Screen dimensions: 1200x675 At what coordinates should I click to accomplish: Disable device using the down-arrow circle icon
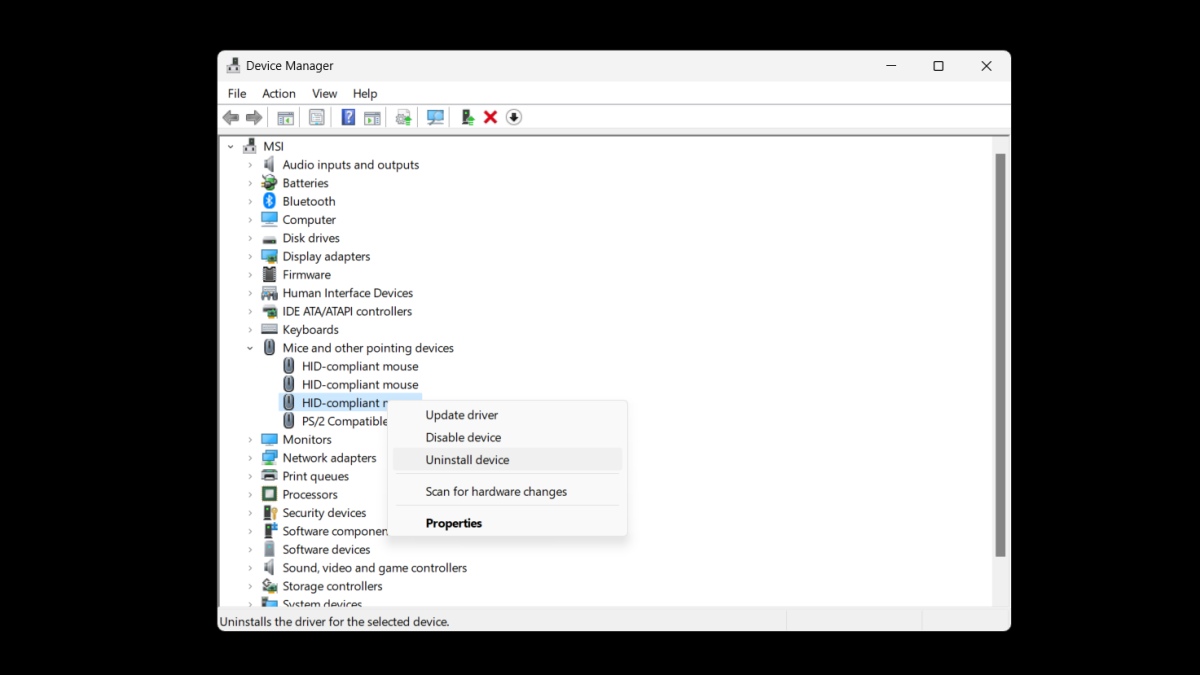tap(514, 117)
